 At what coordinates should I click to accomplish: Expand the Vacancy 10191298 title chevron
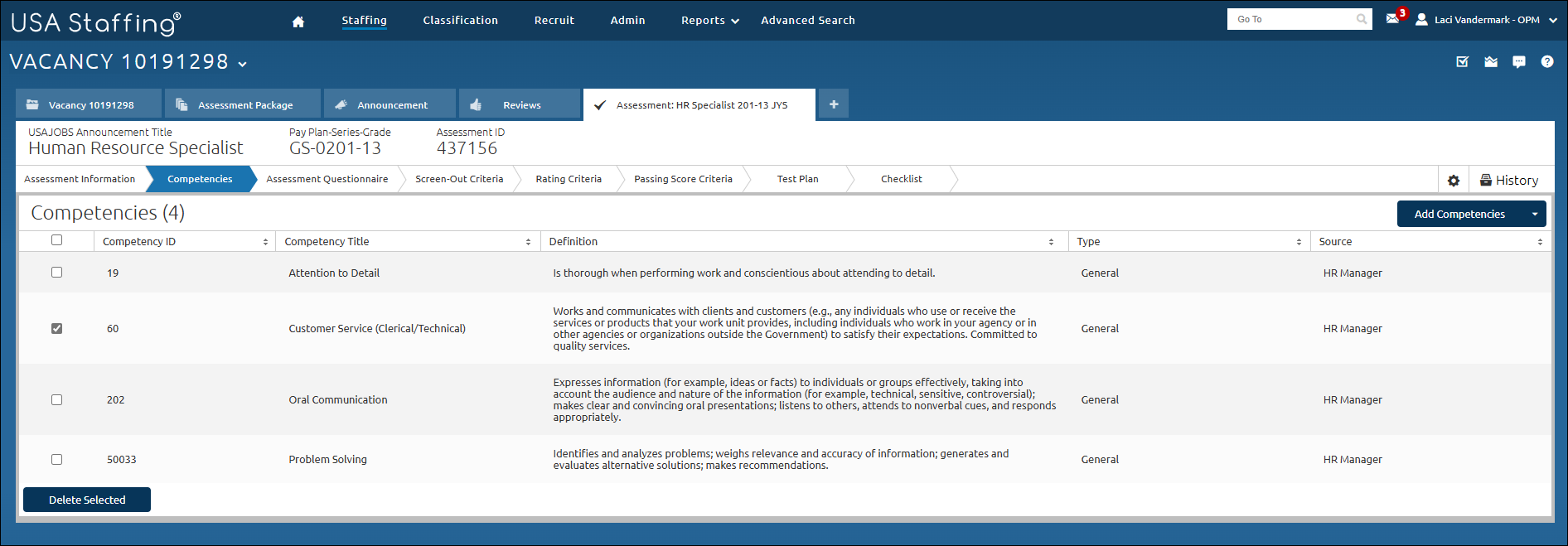click(x=242, y=64)
